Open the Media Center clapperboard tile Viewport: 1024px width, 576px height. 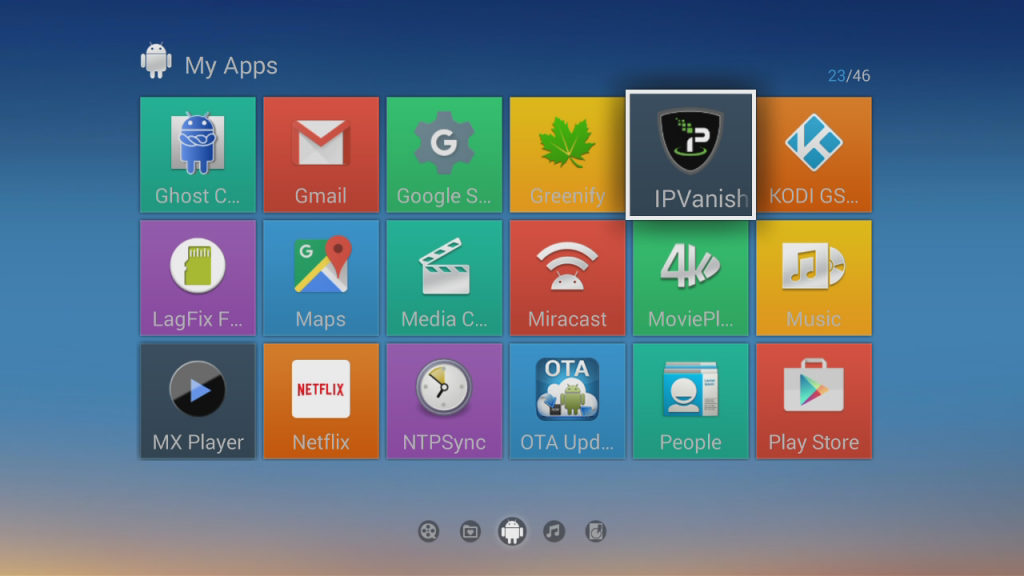[444, 278]
